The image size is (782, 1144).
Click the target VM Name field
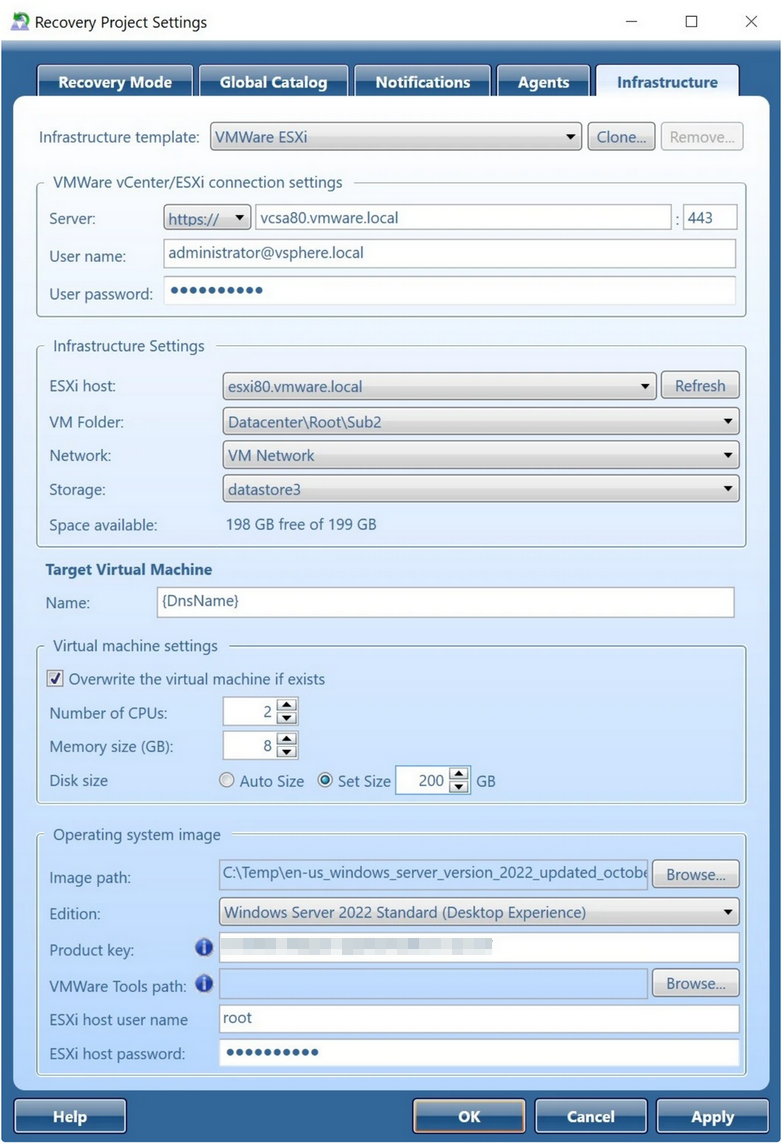pyautogui.click(x=445, y=602)
